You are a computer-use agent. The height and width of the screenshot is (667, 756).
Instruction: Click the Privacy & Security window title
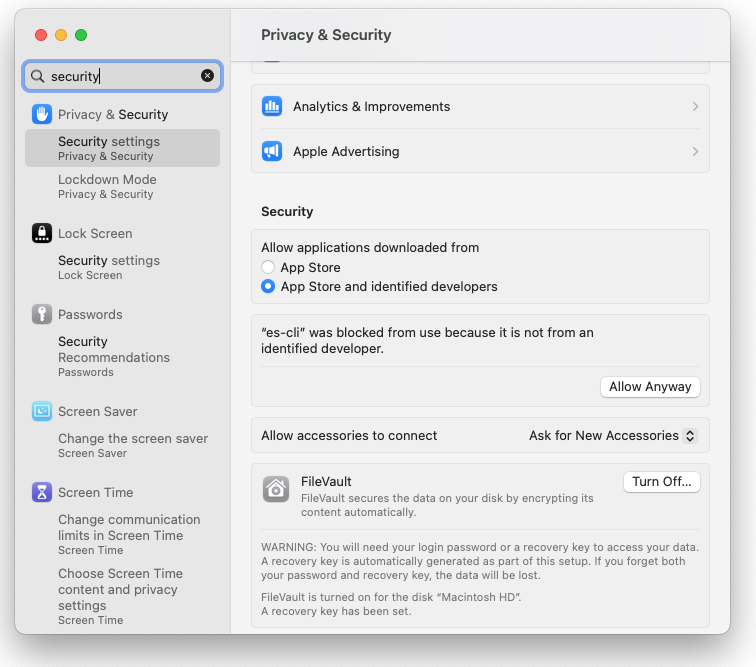(326, 35)
